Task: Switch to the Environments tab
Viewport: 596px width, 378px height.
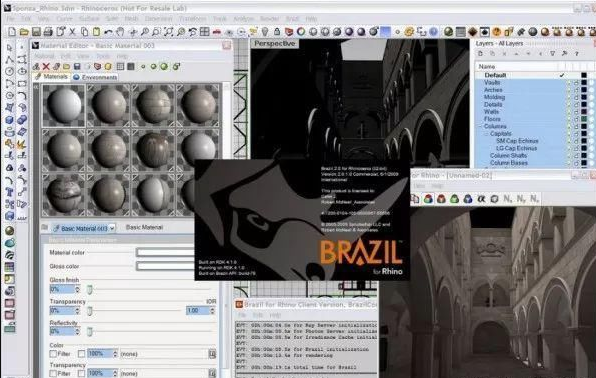Action: (95, 77)
